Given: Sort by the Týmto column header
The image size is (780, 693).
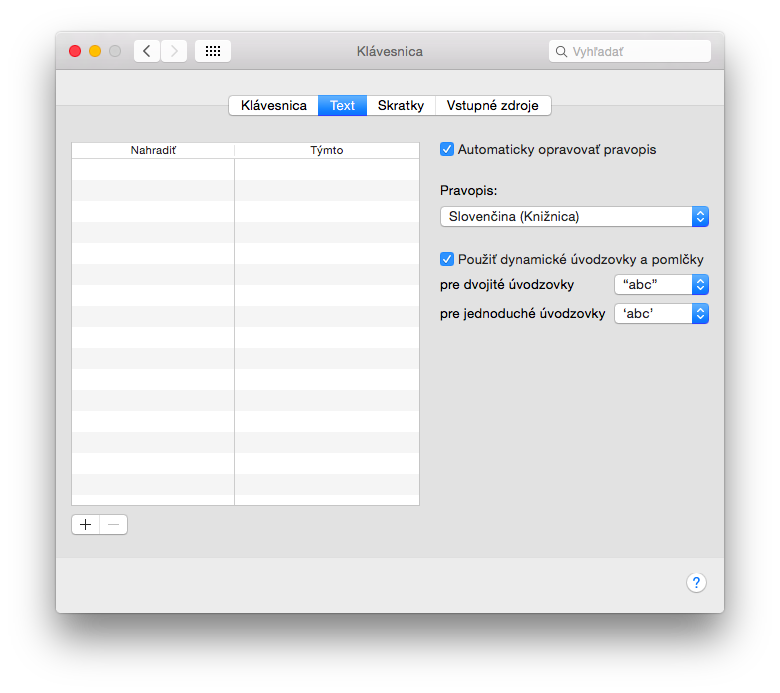Looking at the screenshot, I should point(327,150).
